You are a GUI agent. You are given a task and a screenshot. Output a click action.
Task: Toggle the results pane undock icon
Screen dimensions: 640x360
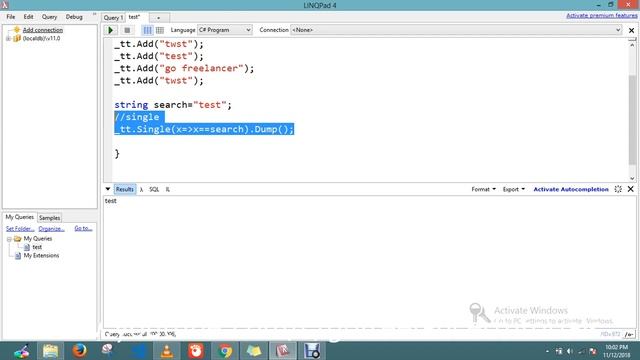(618, 189)
